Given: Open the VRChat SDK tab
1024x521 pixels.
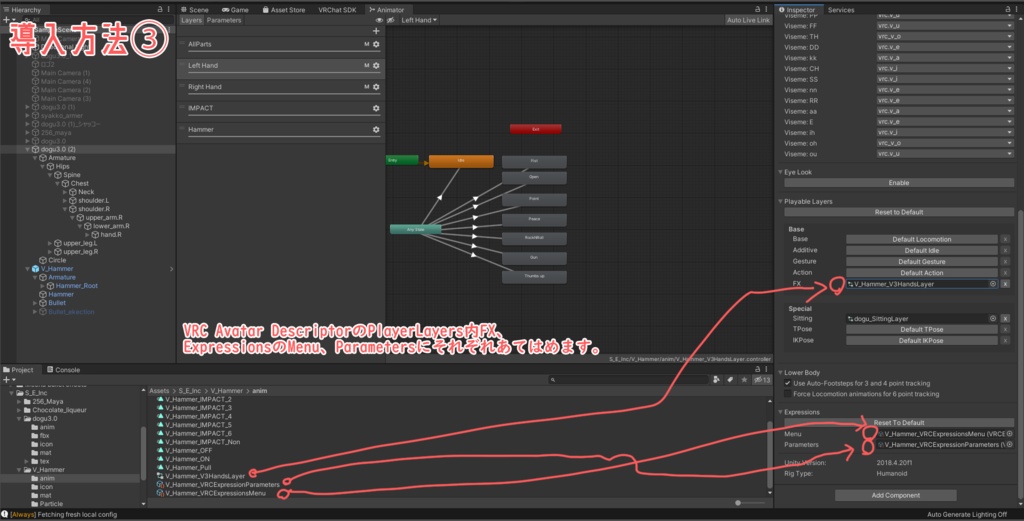Looking at the screenshot, I should (x=337, y=10).
